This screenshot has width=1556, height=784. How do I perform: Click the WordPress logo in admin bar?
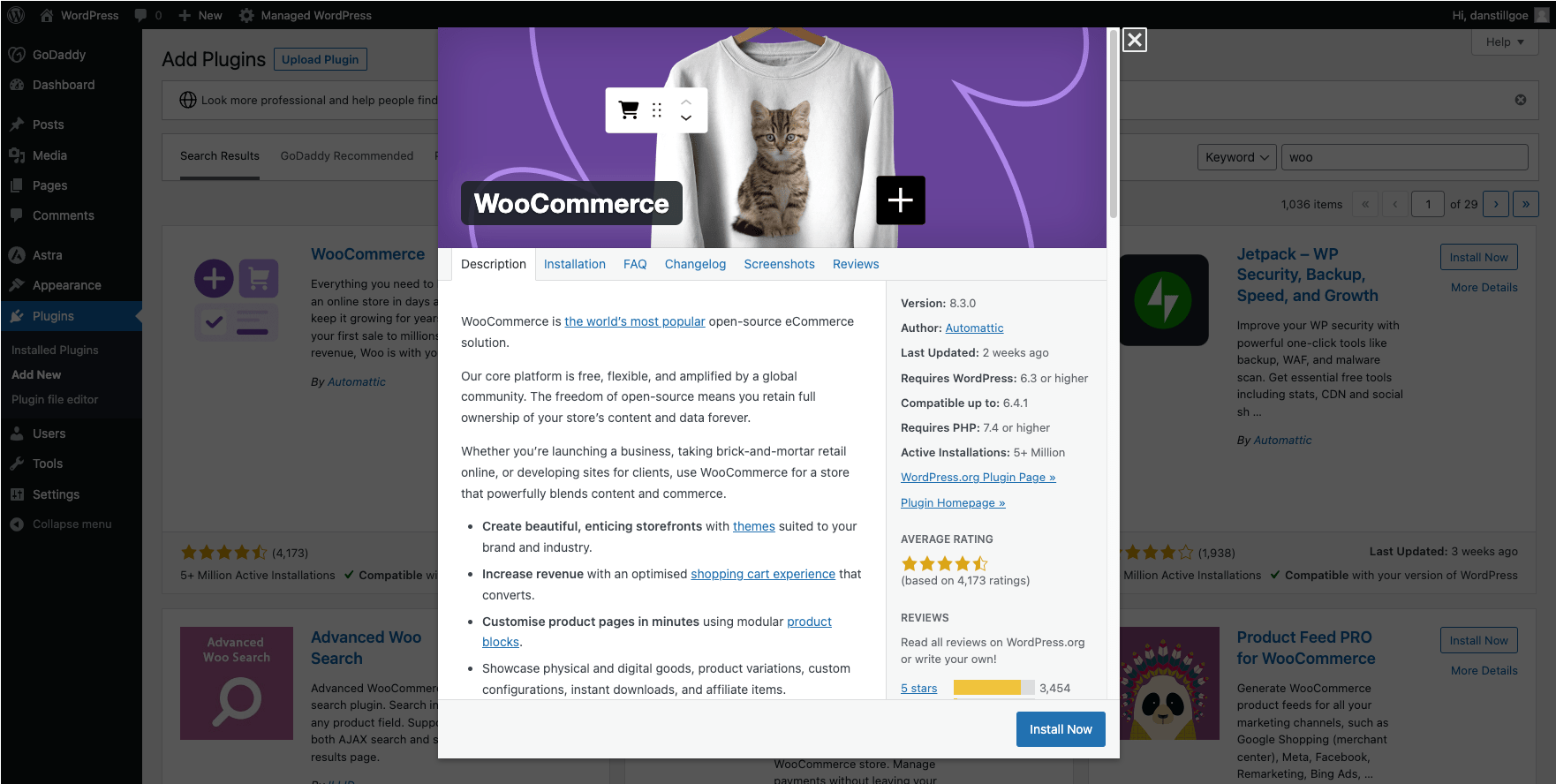pos(17,15)
